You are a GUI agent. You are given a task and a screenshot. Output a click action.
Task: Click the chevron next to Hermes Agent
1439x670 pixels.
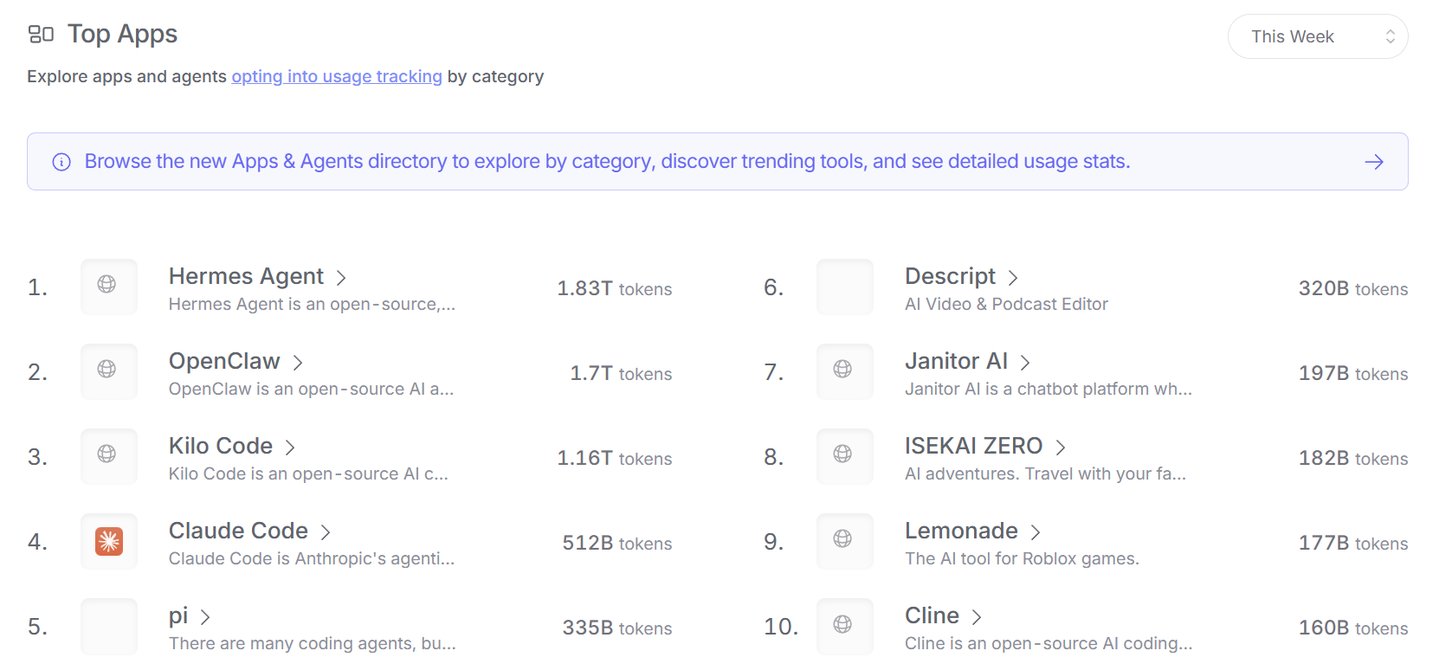(341, 278)
